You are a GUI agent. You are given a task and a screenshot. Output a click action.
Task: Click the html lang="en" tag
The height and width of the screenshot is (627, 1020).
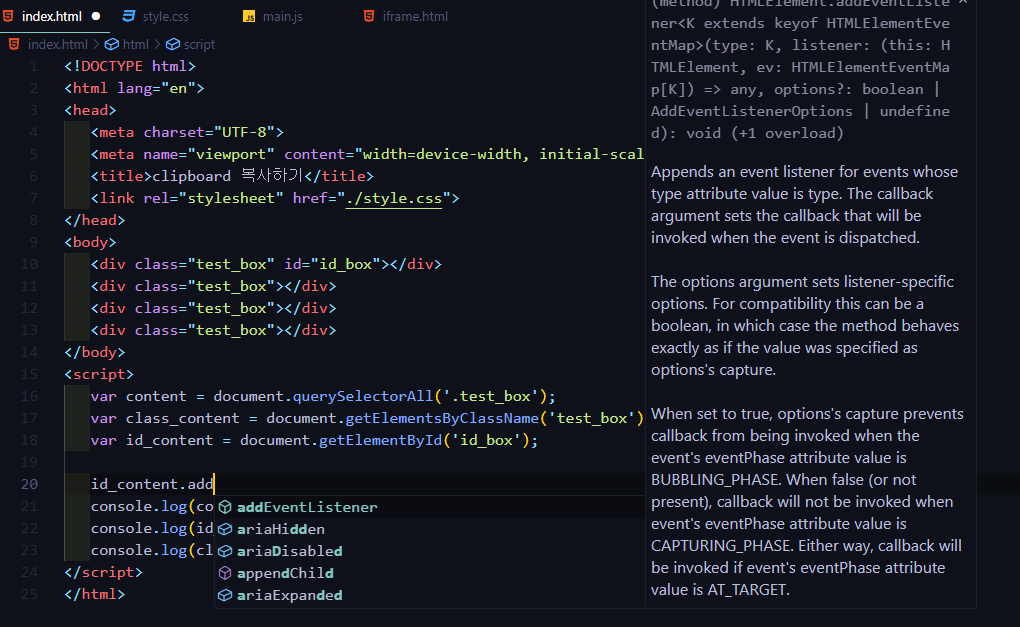[x=134, y=88]
